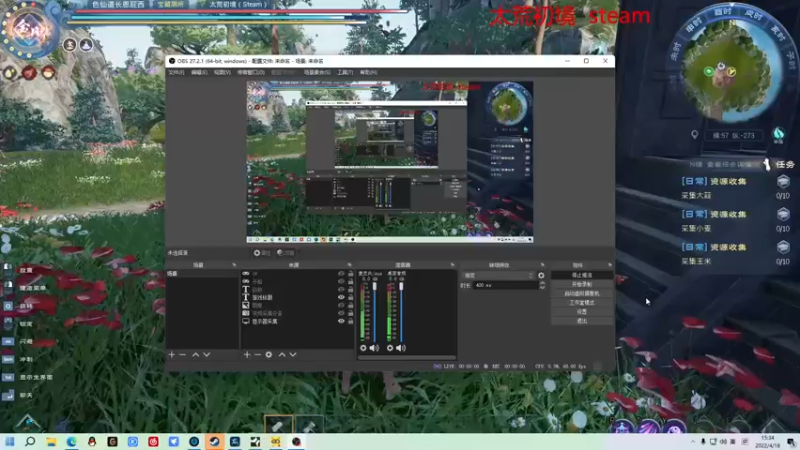Open source properties gear in Sources toolbar

pyautogui.click(x=269, y=355)
